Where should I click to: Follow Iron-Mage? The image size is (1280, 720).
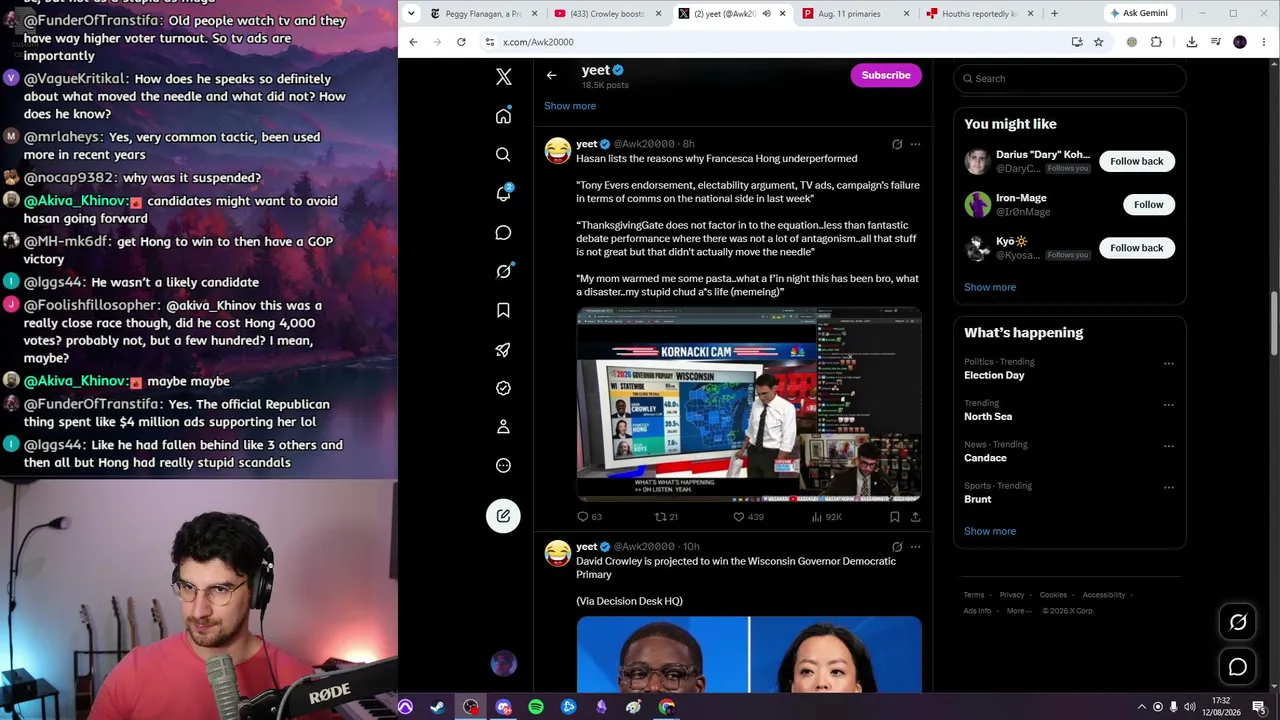coord(1148,204)
